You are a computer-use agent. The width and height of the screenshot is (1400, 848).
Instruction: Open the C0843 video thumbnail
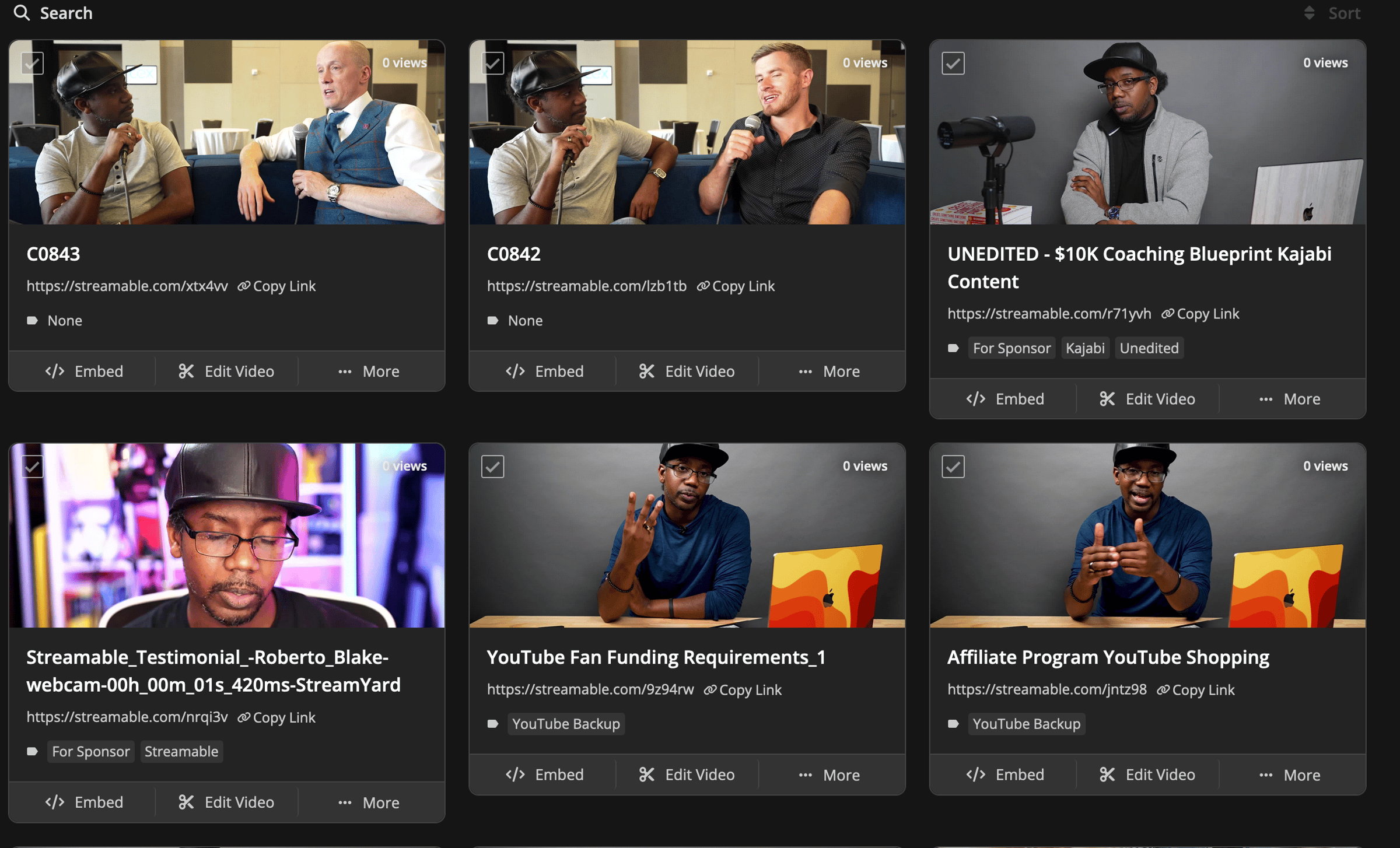click(227, 132)
